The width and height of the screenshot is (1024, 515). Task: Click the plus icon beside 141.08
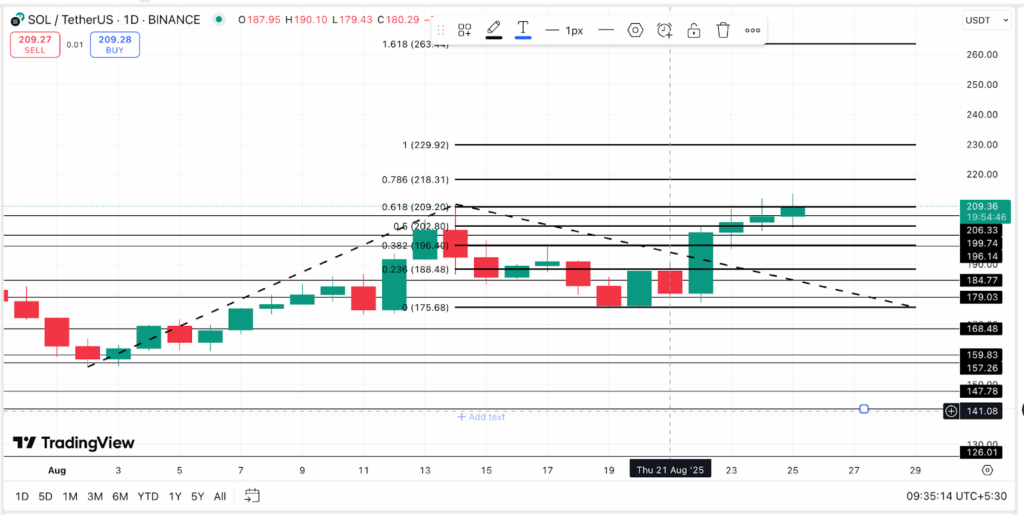click(x=952, y=411)
